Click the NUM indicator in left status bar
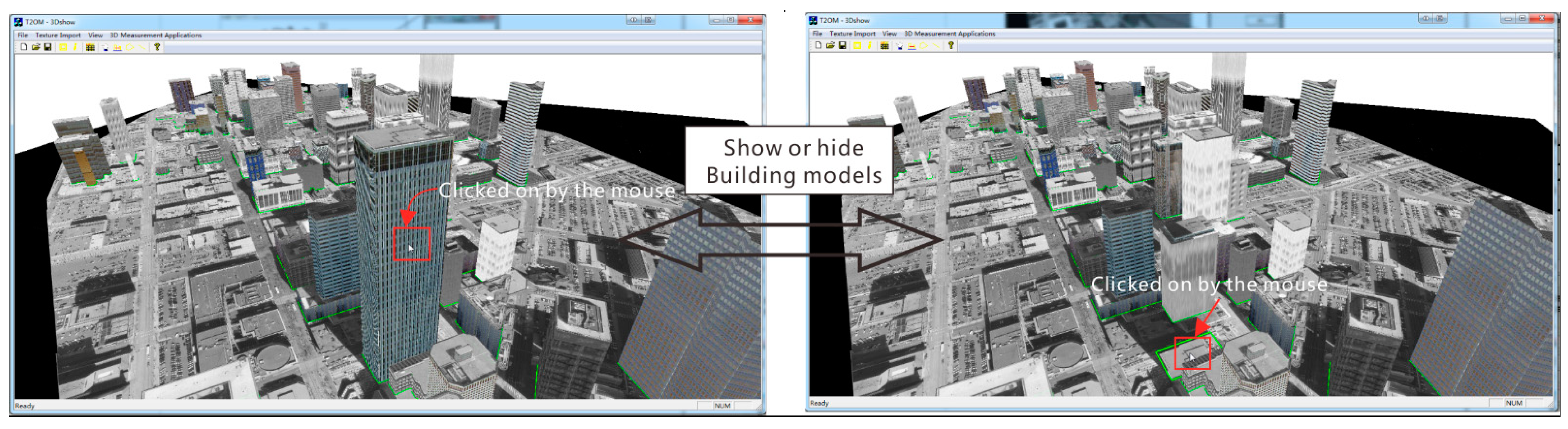This screenshot has width=1568, height=429. (x=722, y=405)
